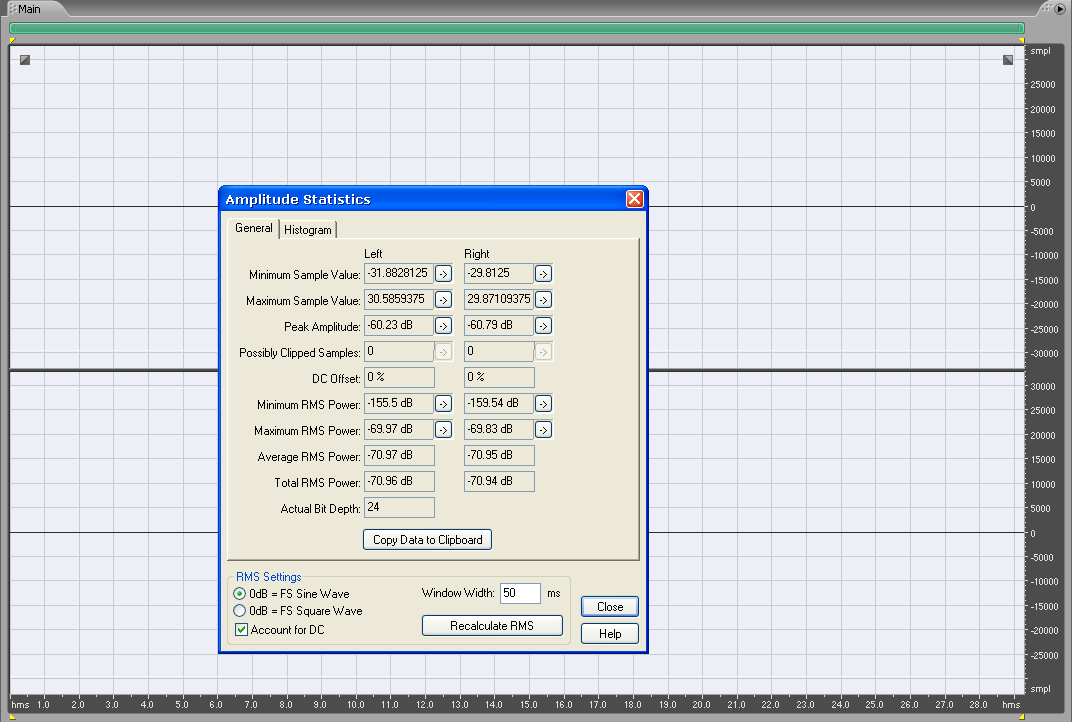The image size is (1072, 722).
Task: Click Right Maximum Sample Value field
Action: 498,299
